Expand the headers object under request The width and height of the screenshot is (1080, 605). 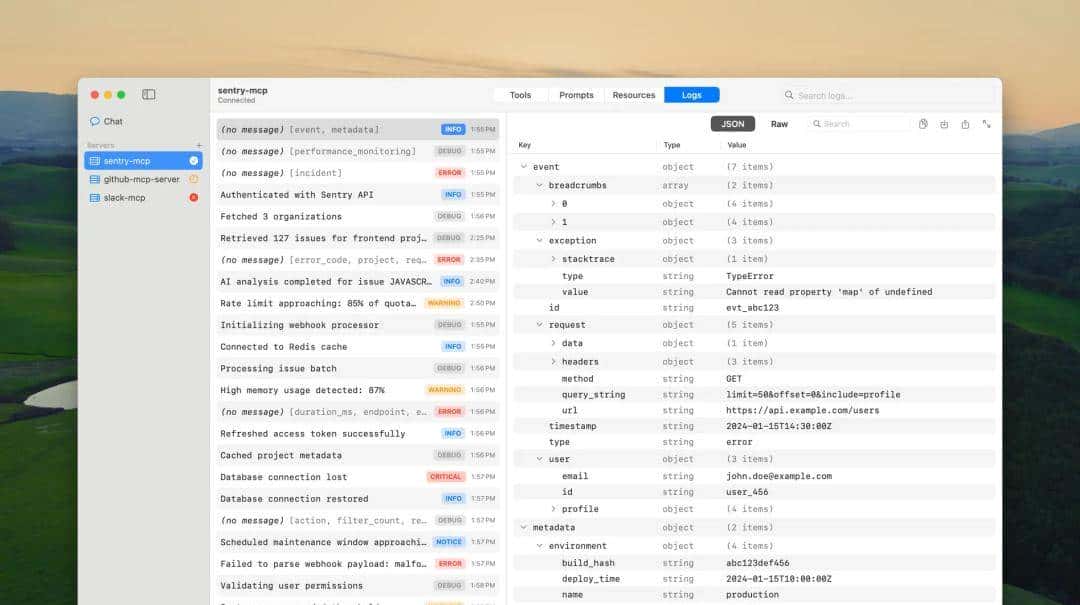(x=553, y=362)
